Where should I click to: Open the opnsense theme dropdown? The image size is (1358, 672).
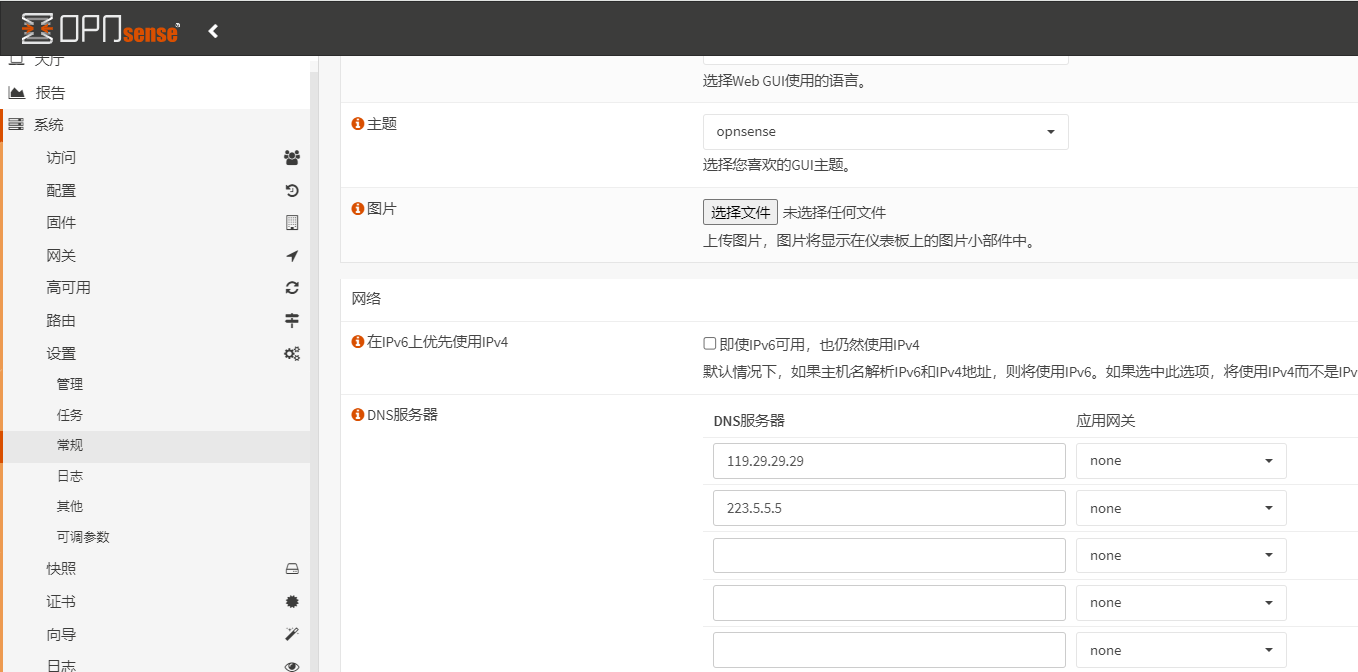pyautogui.click(x=885, y=132)
